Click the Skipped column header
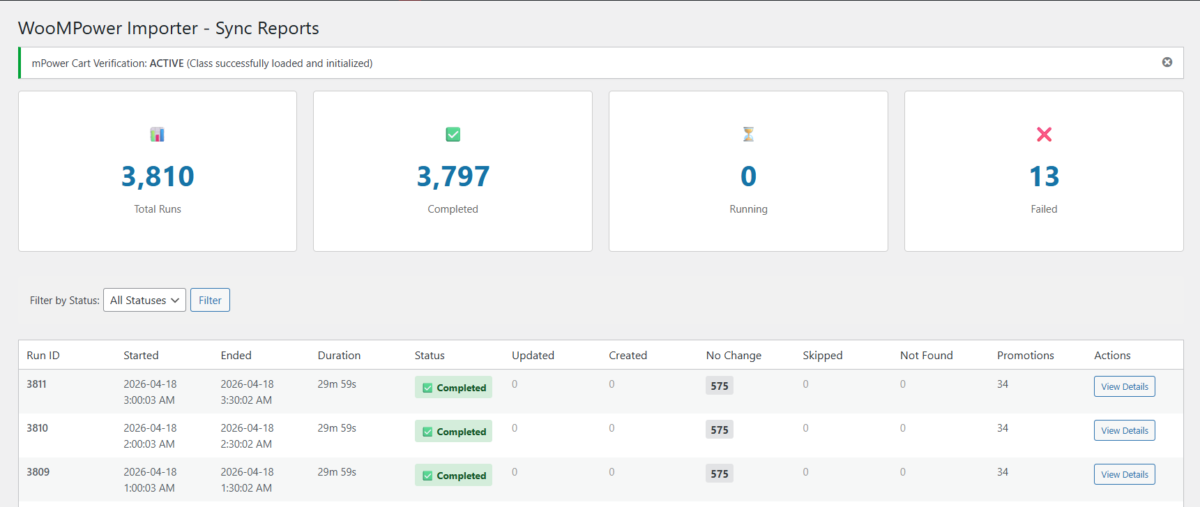This screenshot has width=1200, height=507. [x=823, y=355]
